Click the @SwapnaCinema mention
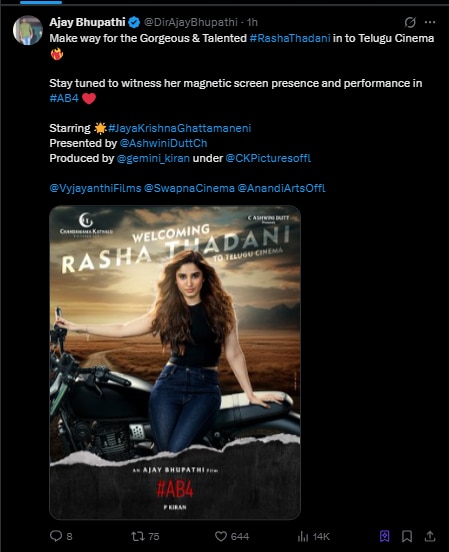 point(189,188)
